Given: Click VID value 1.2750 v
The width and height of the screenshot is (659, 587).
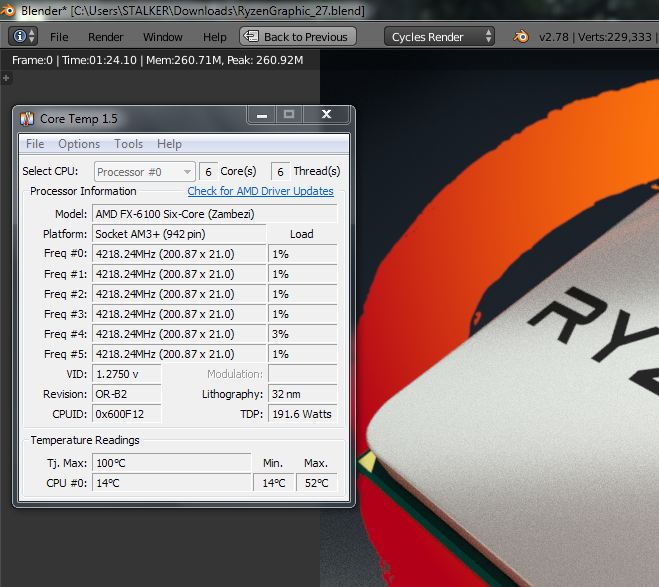Looking at the screenshot, I should [x=127, y=374].
